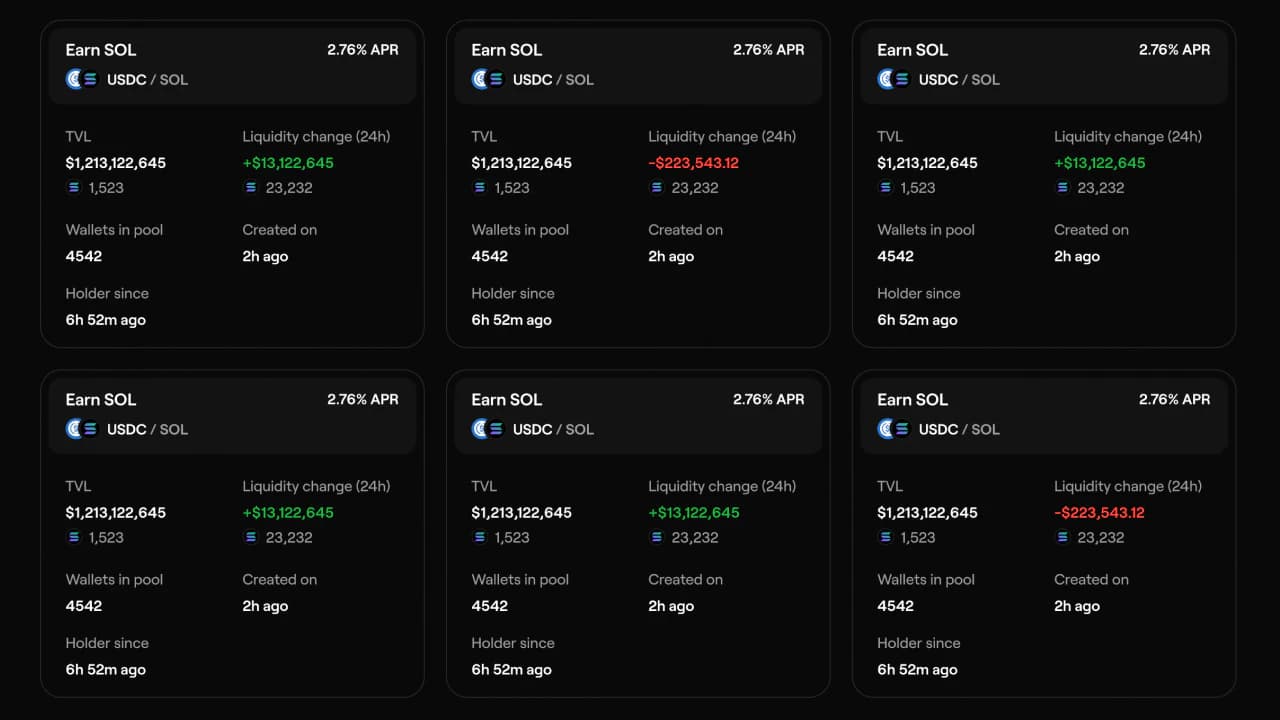
Task: Click the USDC/SOL pair icon in the bottom-left card
Action: 82,429
